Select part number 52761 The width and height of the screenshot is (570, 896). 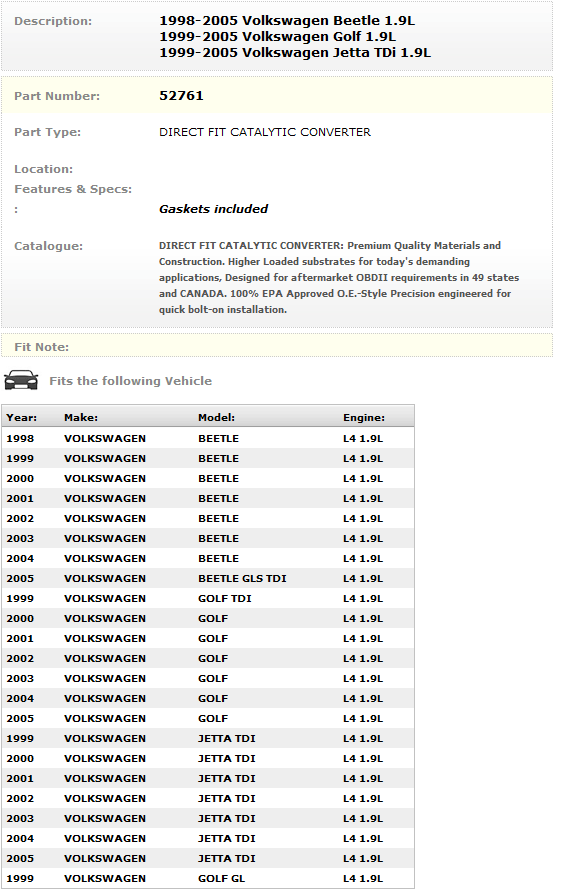point(181,96)
